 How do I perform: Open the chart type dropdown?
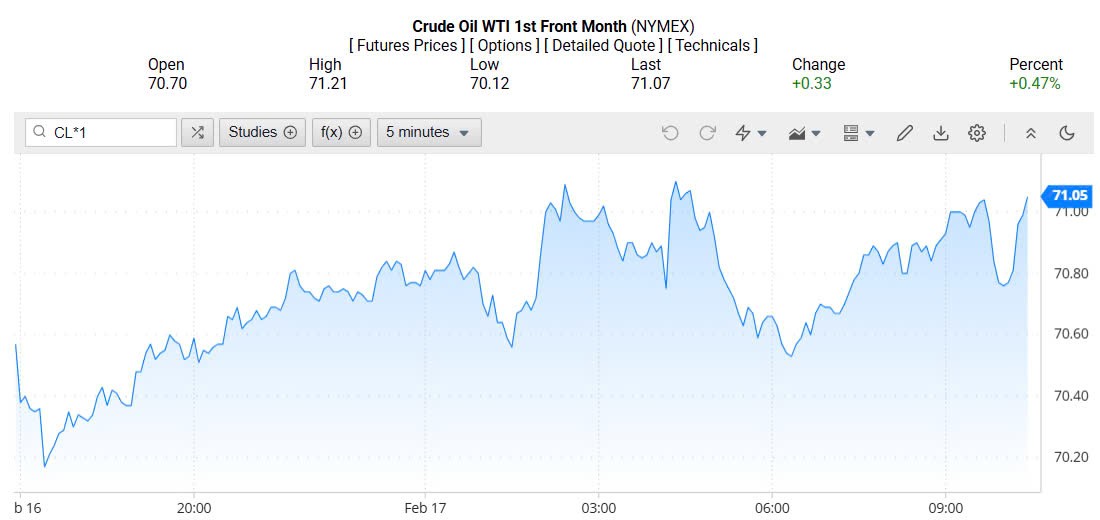(x=804, y=133)
